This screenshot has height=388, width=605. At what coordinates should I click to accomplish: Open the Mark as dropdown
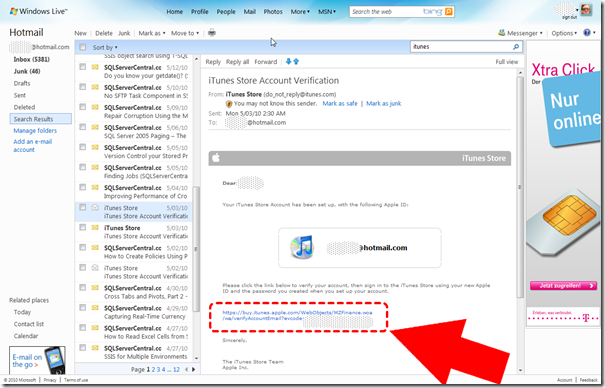click(x=152, y=33)
